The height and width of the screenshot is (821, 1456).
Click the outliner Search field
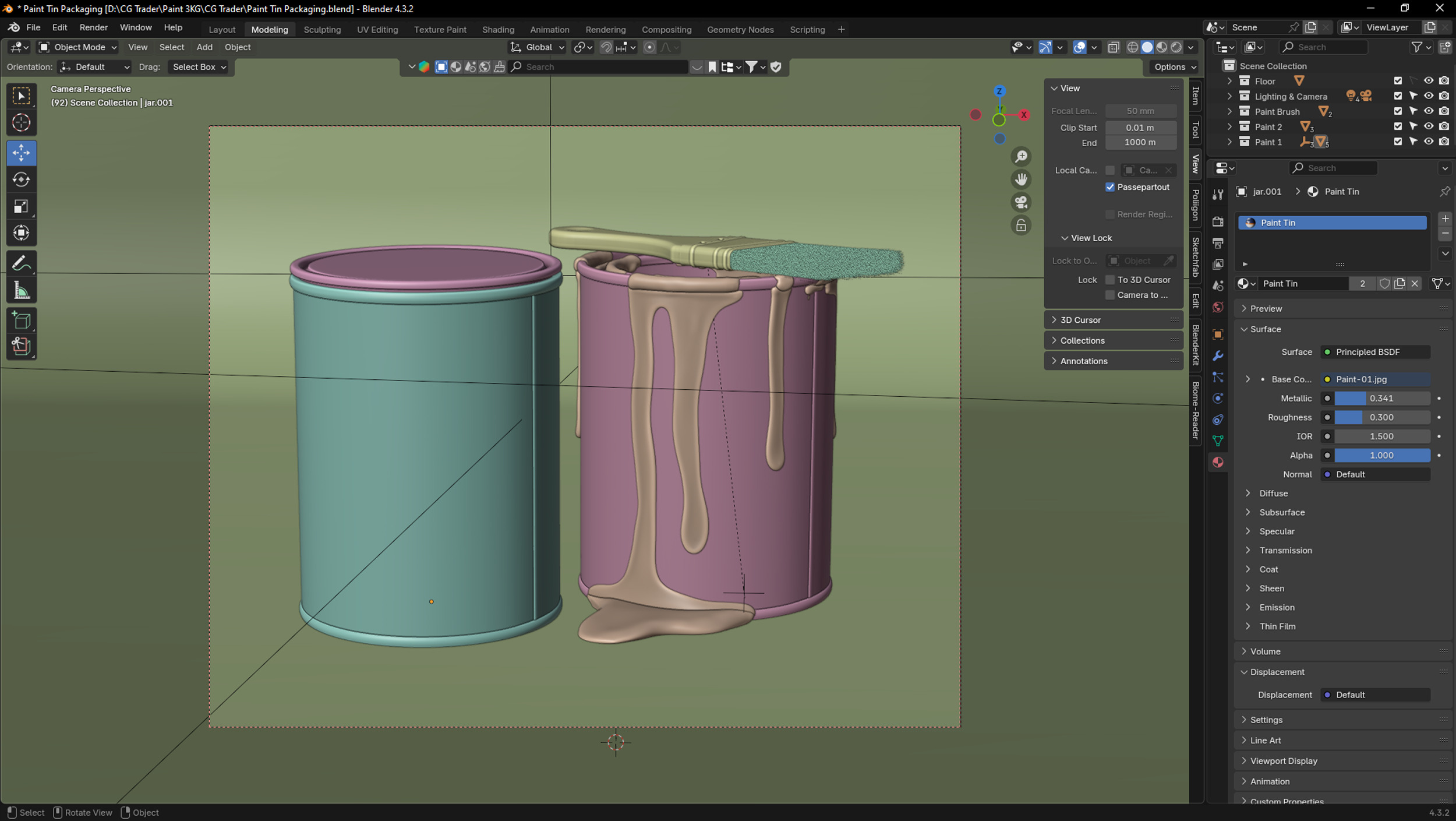coord(1323,47)
